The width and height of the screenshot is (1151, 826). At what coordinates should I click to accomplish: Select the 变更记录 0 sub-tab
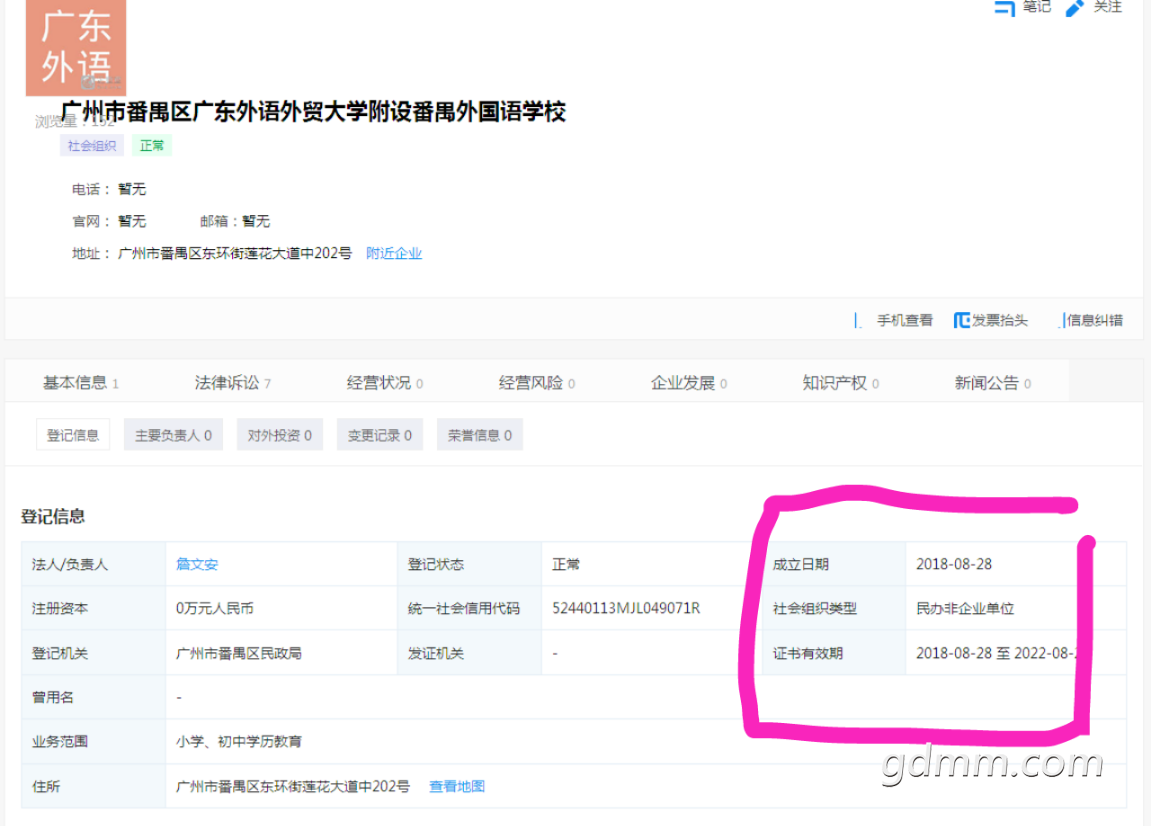click(x=380, y=435)
